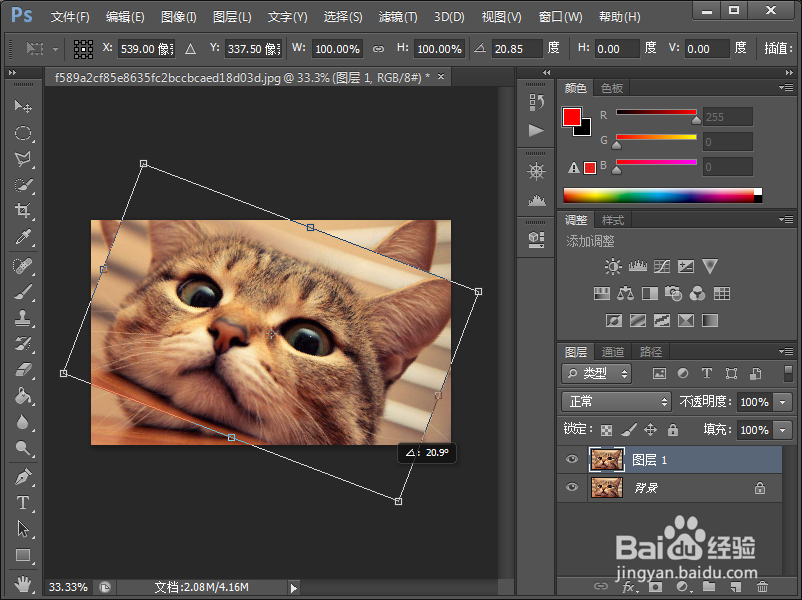Viewport: 802px width, 600px height.
Task: Click the 图层 1 layer thumbnail
Action: (x=606, y=459)
